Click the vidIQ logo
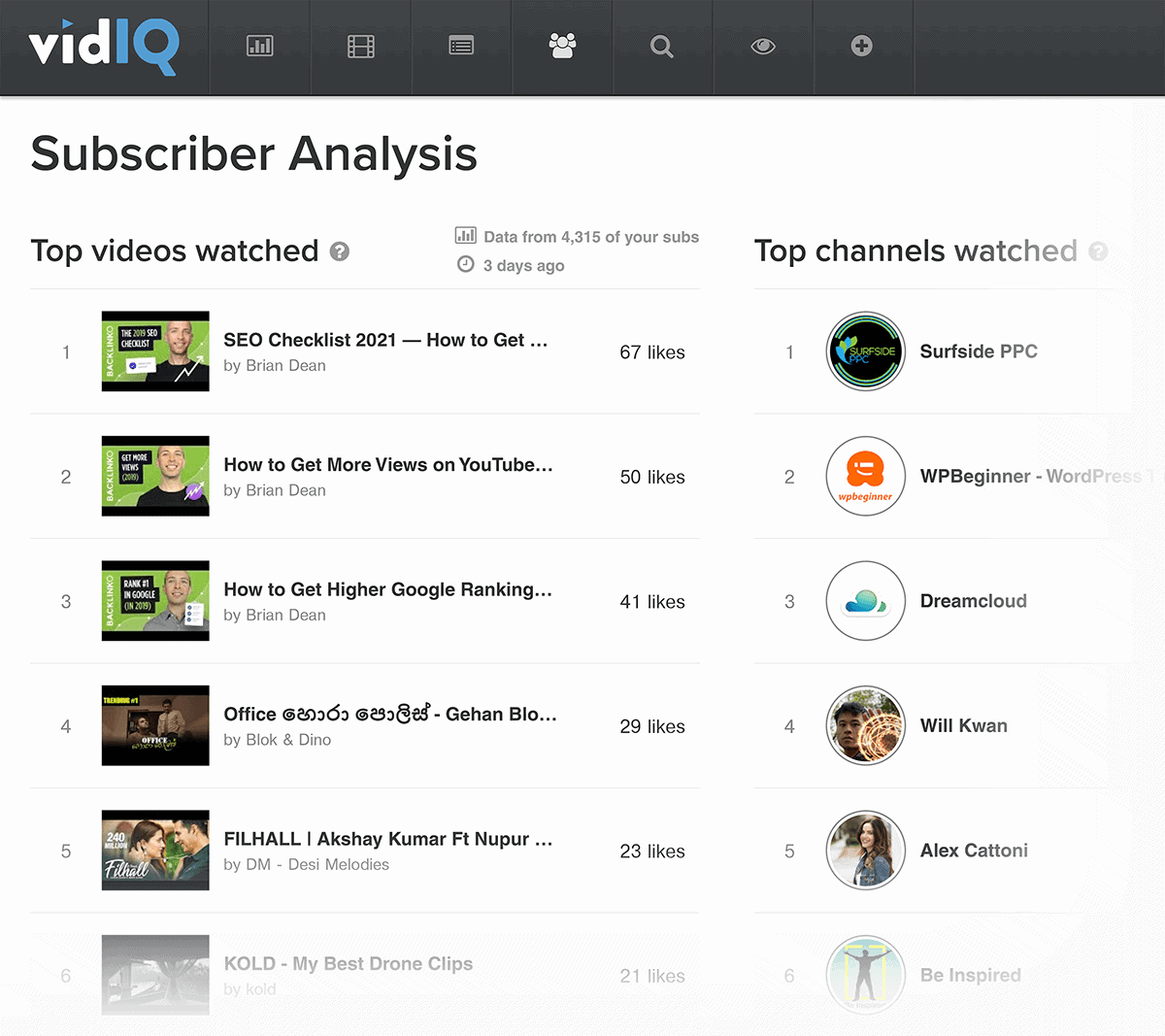Image resolution: width=1165 pixels, height=1036 pixels. click(x=104, y=47)
